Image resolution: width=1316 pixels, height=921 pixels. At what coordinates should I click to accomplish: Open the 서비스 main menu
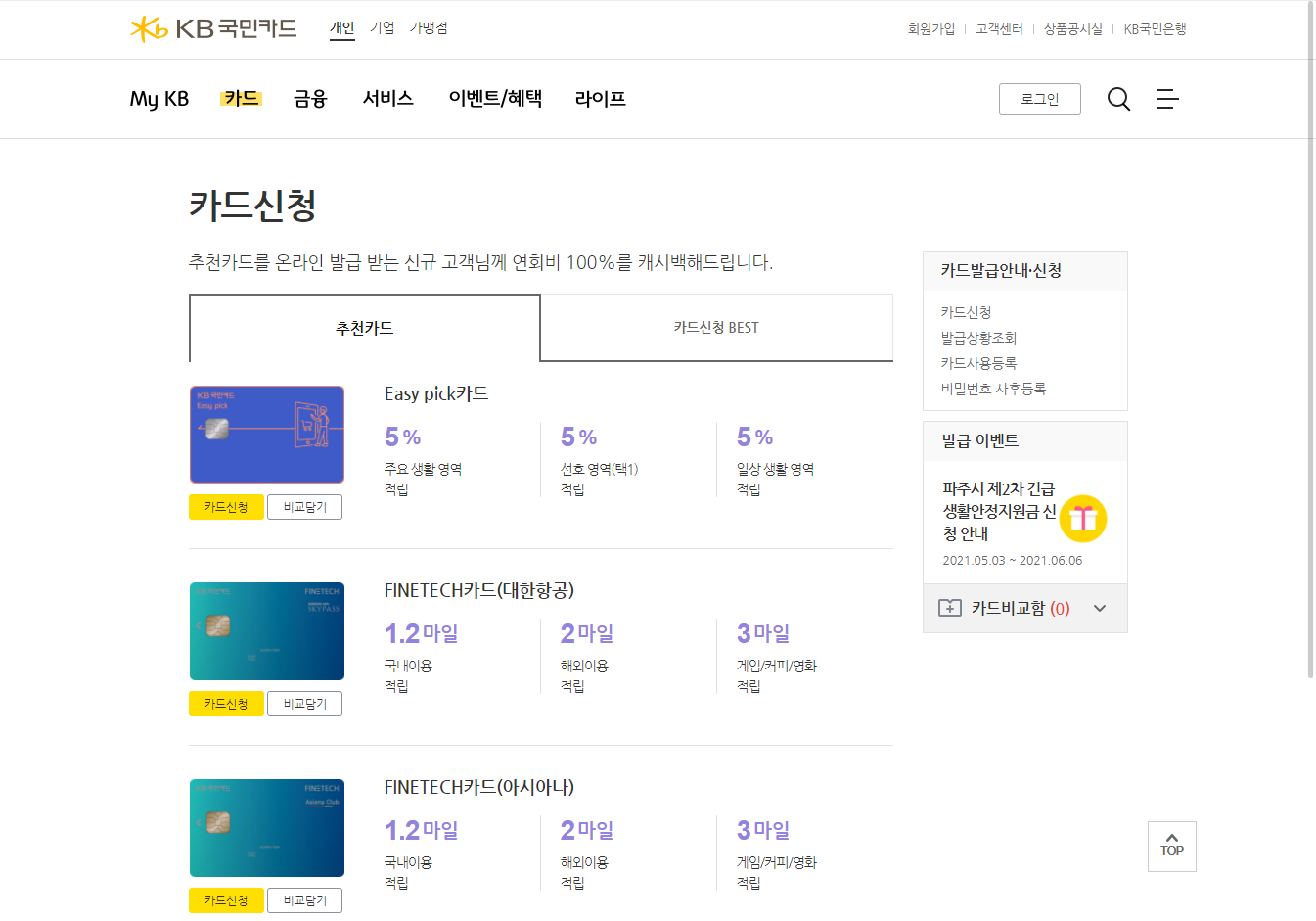pyautogui.click(x=388, y=99)
